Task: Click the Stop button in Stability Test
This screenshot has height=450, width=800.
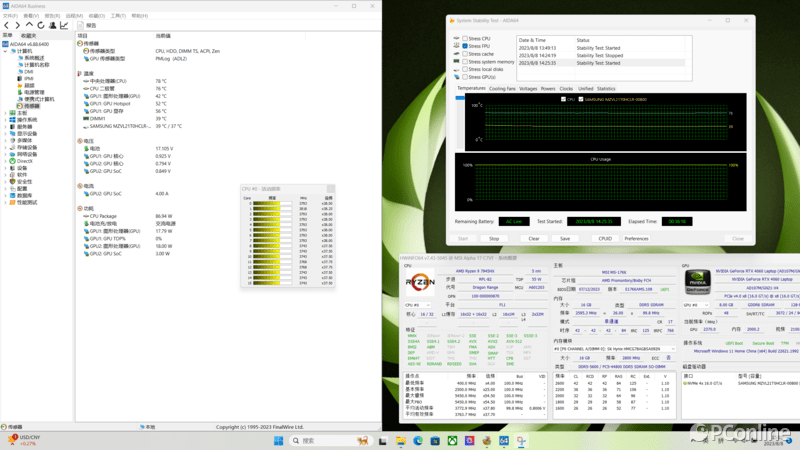Action: coord(494,239)
